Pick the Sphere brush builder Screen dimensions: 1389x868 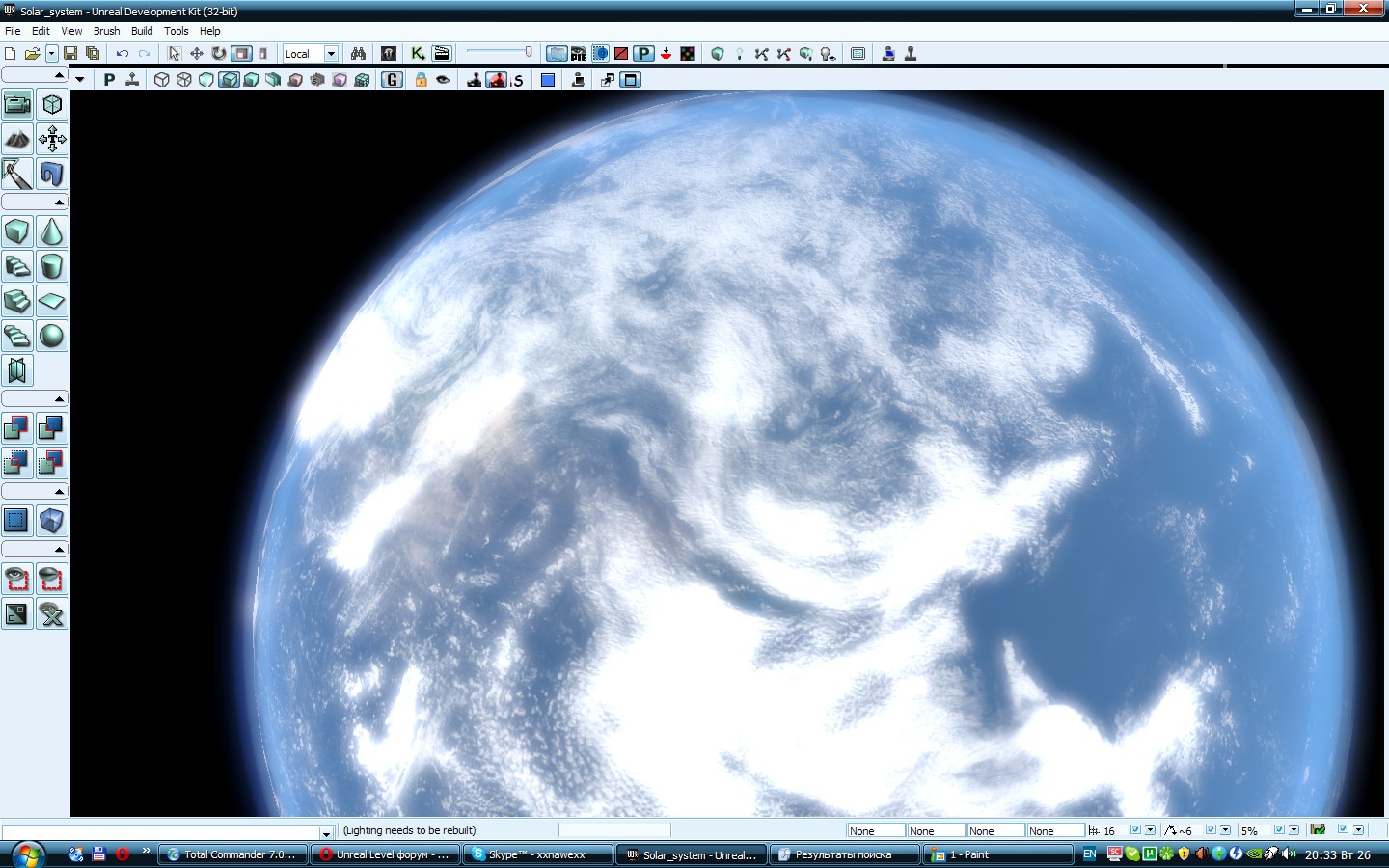[x=52, y=336]
